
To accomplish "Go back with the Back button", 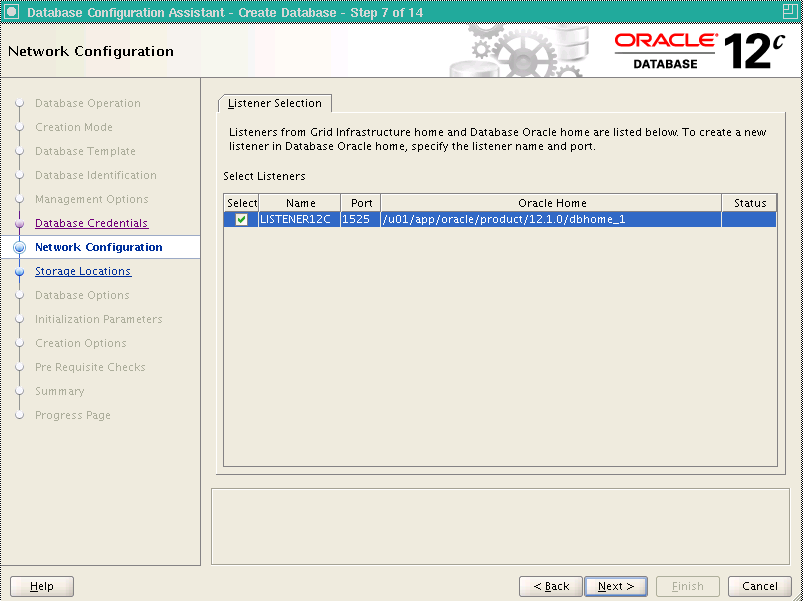I will 551,586.
